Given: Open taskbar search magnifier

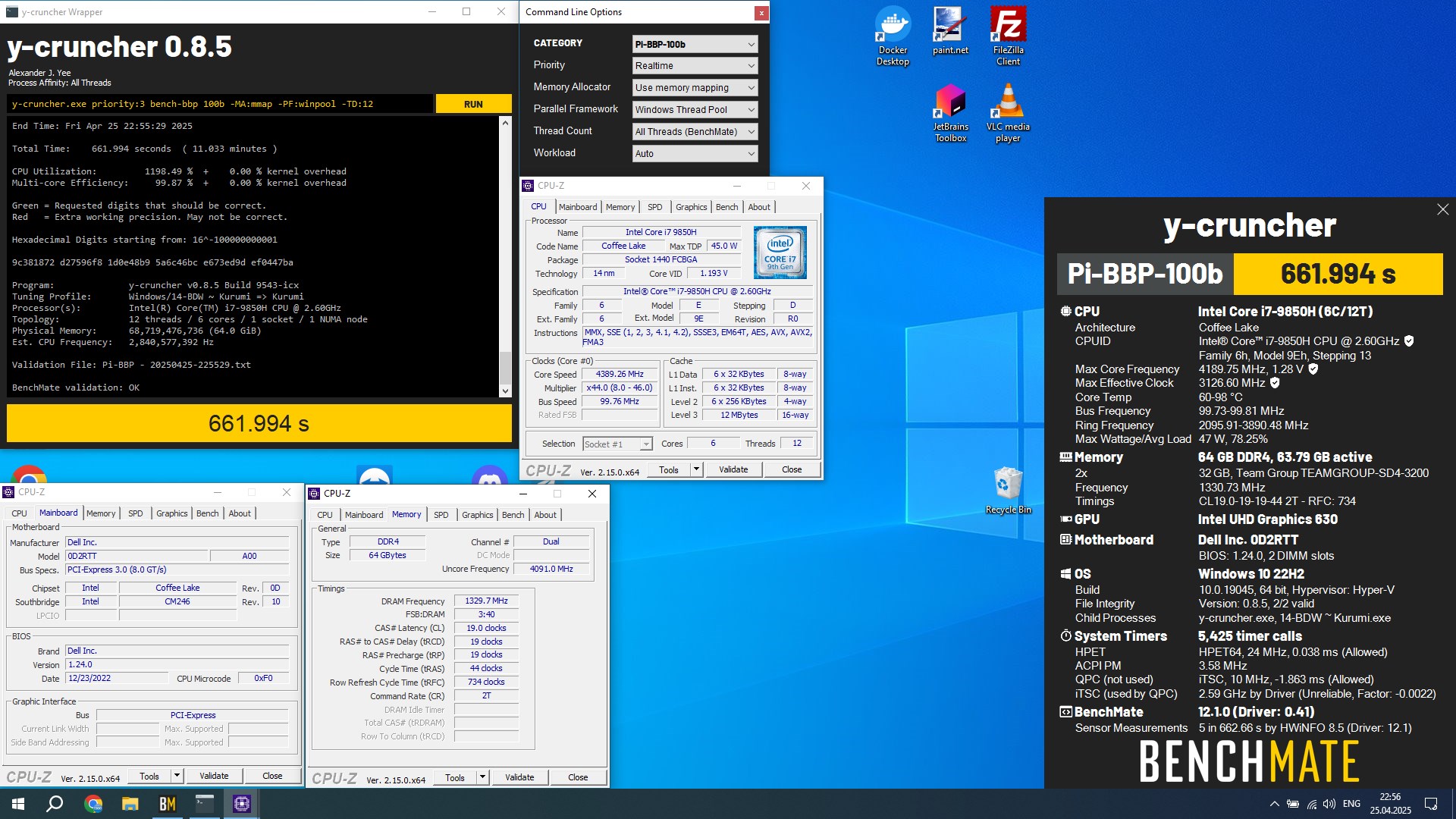Looking at the screenshot, I should click(x=55, y=804).
